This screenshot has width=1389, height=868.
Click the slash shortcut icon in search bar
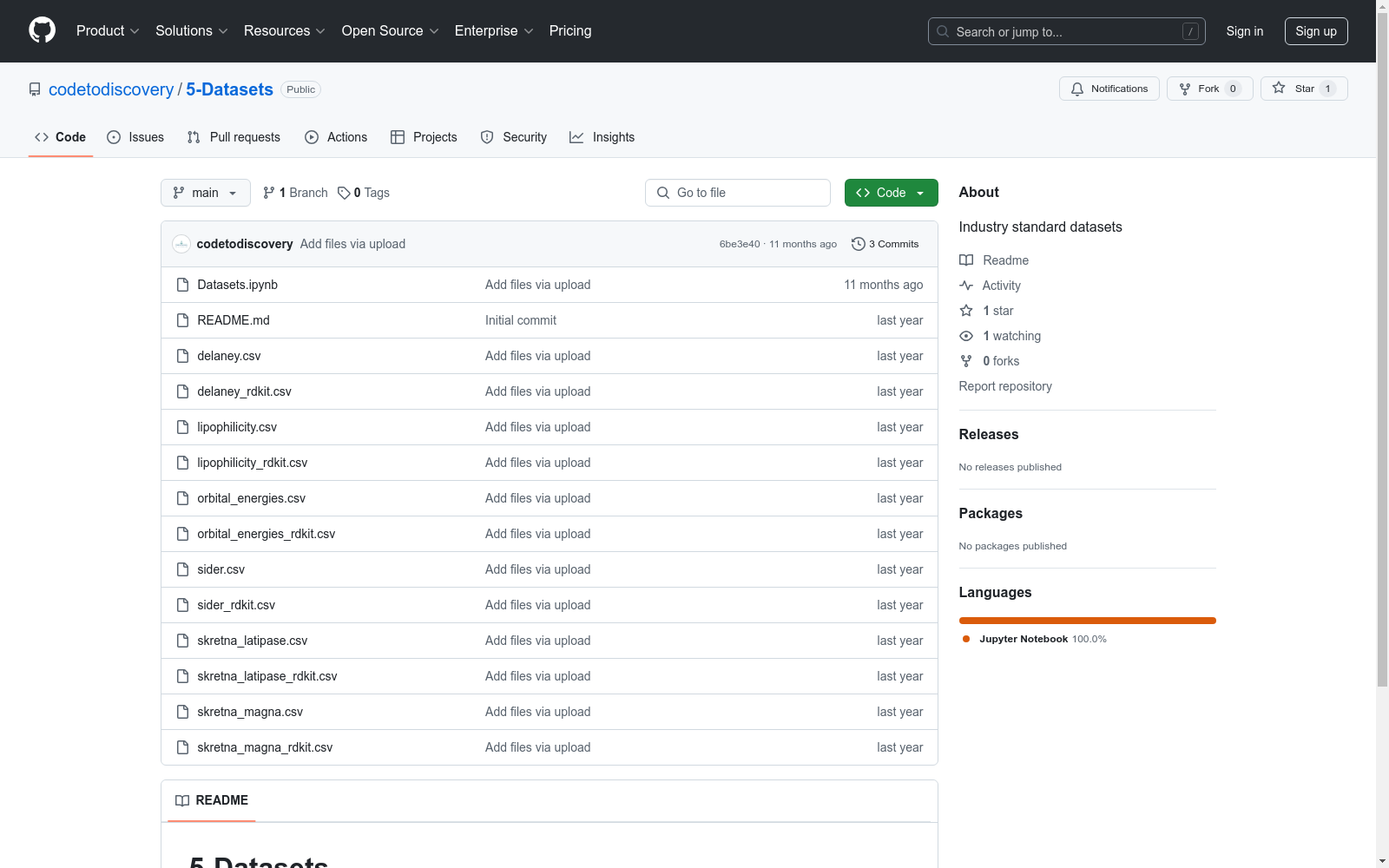pyautogui.click(x=1190, y=31)
